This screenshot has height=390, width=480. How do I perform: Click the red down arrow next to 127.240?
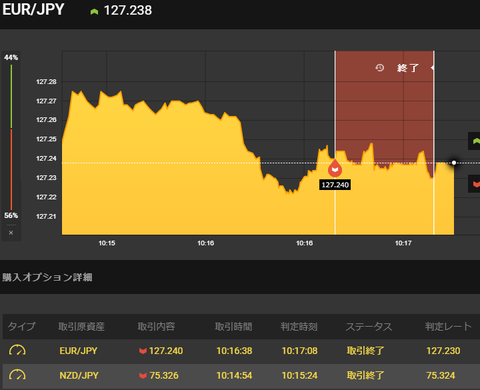(143, 351)
